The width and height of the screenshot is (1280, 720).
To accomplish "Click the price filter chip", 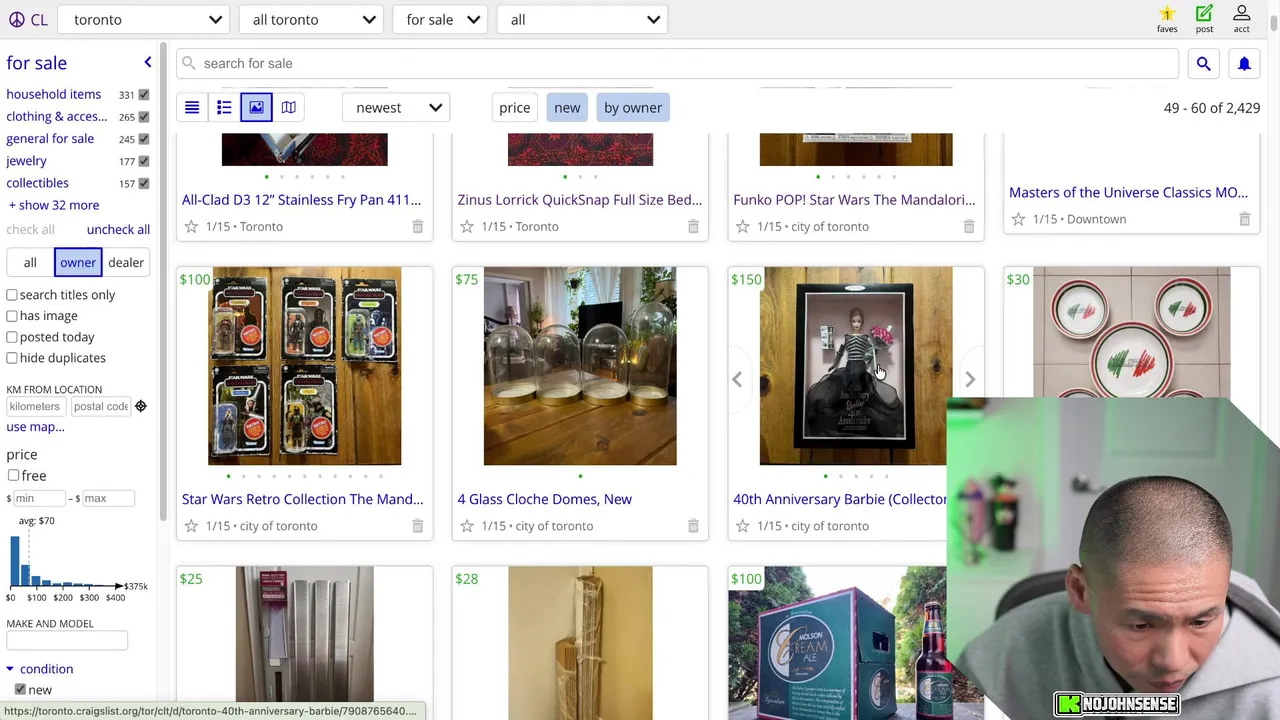I will [514, 107].
